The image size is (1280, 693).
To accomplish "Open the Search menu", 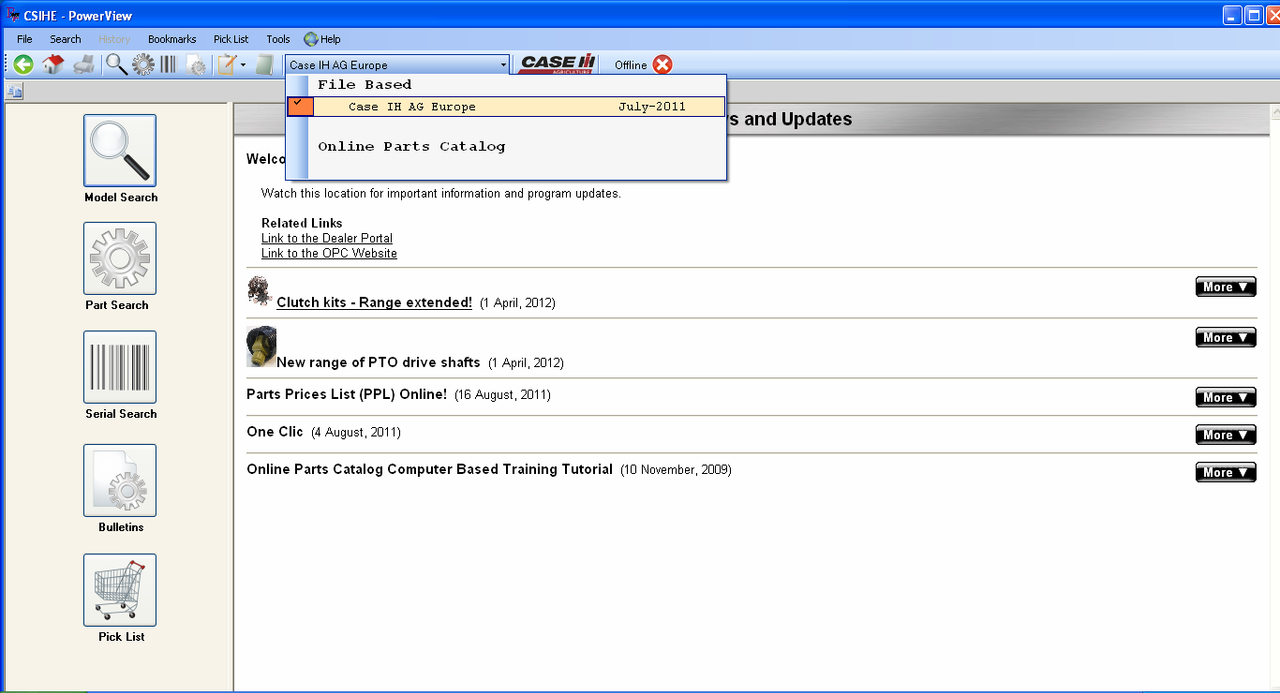I will [65, 39].
